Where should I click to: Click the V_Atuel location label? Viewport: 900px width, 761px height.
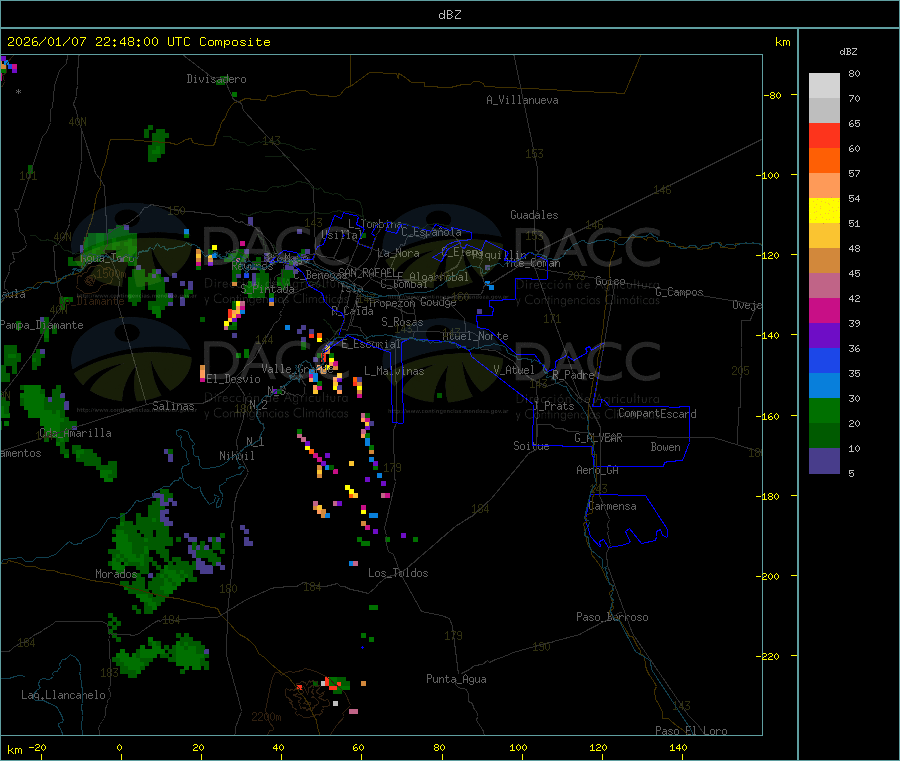point(514,370)
